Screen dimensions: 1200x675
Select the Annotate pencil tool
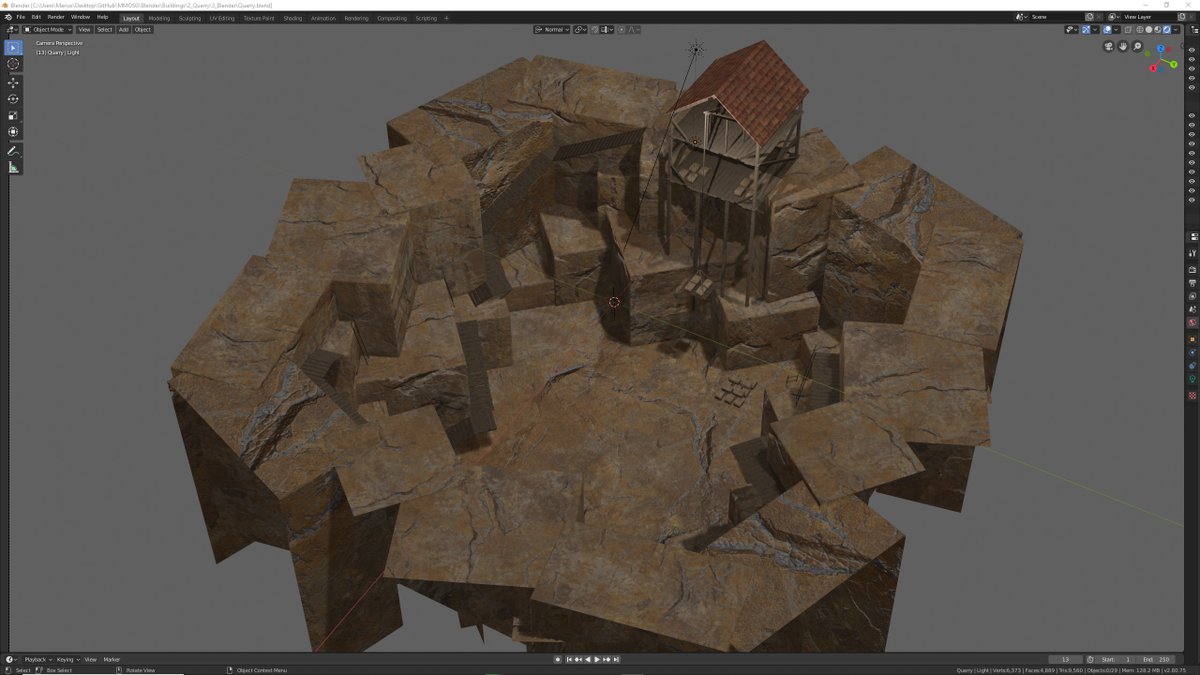(x=13, y=150)
